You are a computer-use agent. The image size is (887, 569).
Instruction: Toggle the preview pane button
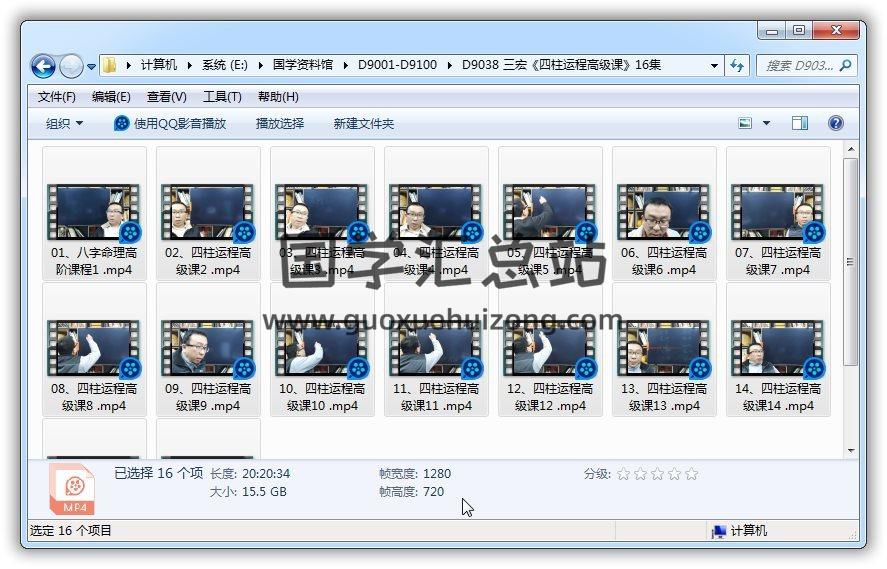799,123
